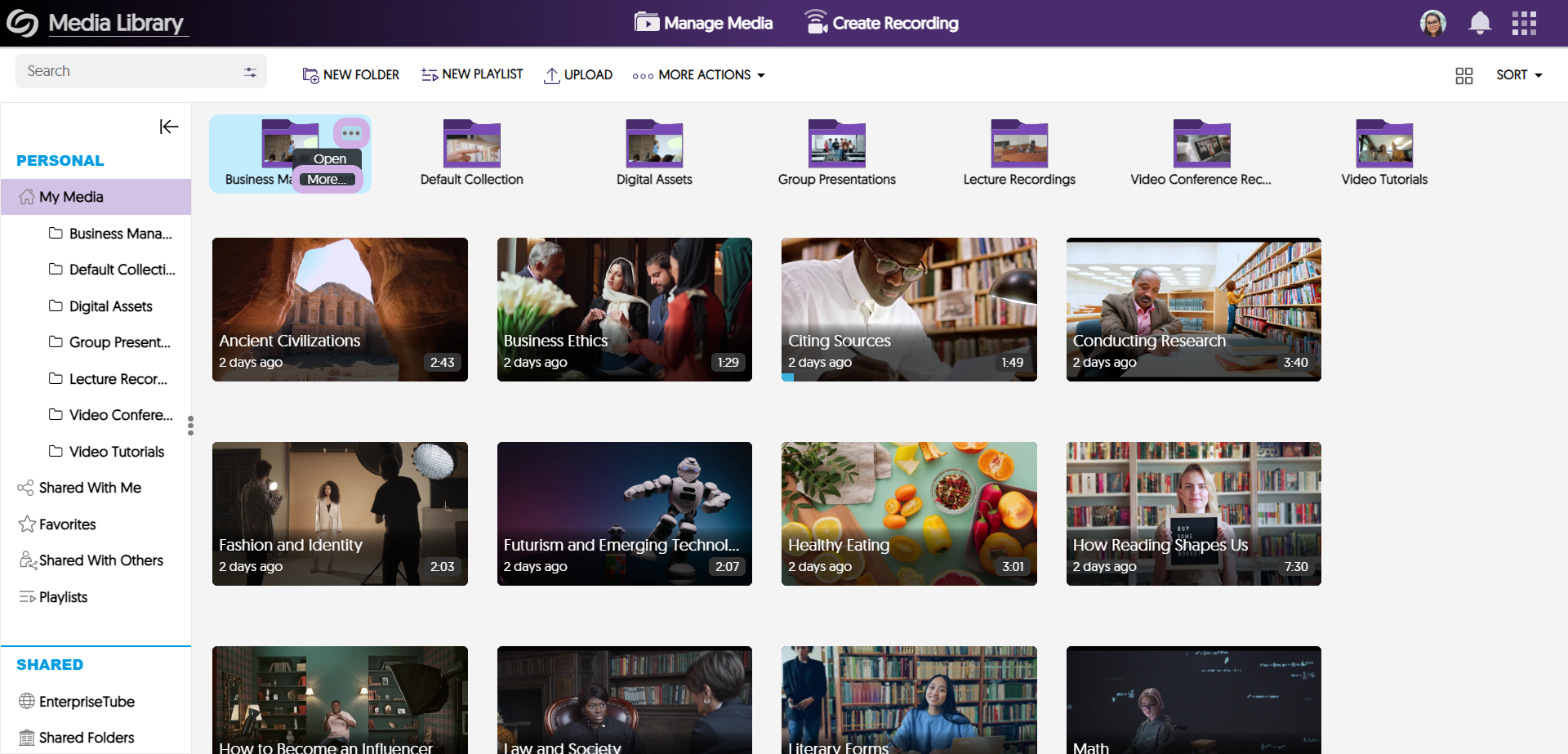This screenshot has width=1568, height=754.
Task: Open the apps grid launcher icon
Action: coord(1523,23)
